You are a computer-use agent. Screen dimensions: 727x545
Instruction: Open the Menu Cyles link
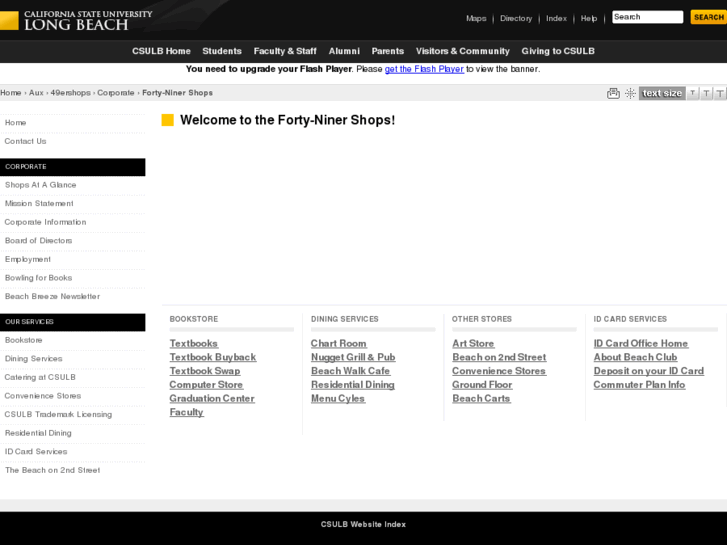point(338,398)
